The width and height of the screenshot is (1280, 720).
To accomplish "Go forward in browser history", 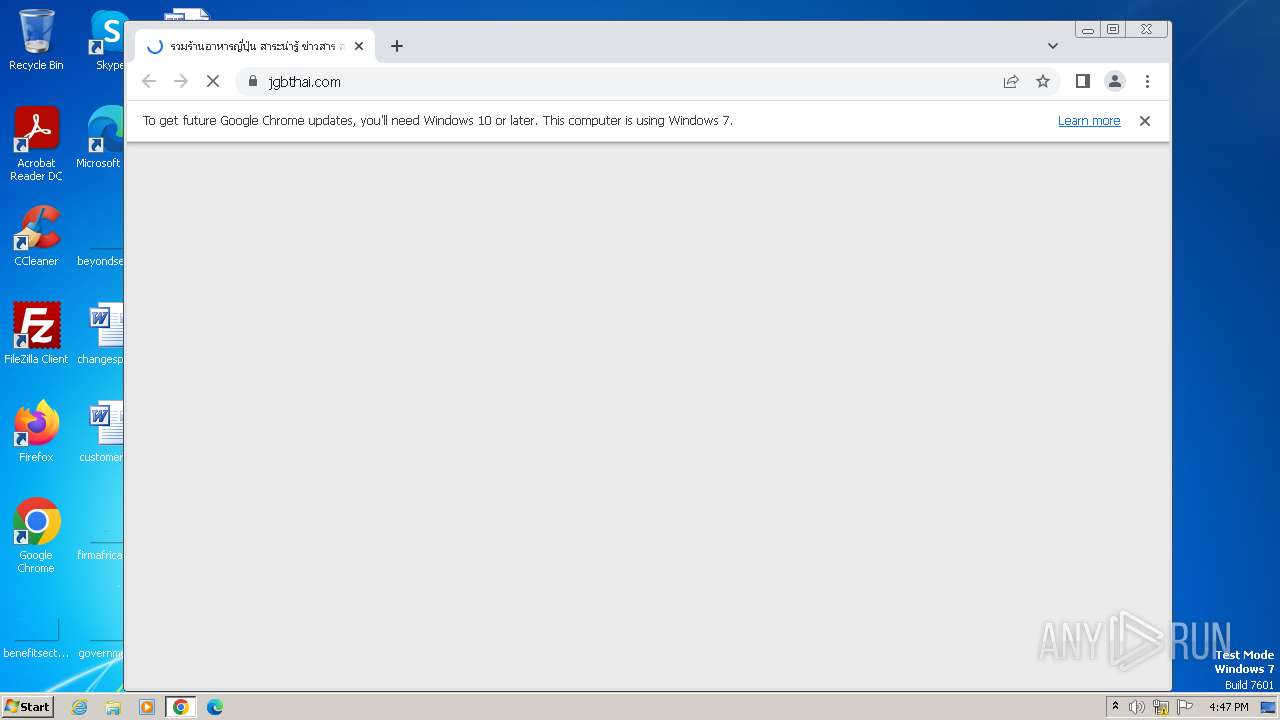I will 181,81.
